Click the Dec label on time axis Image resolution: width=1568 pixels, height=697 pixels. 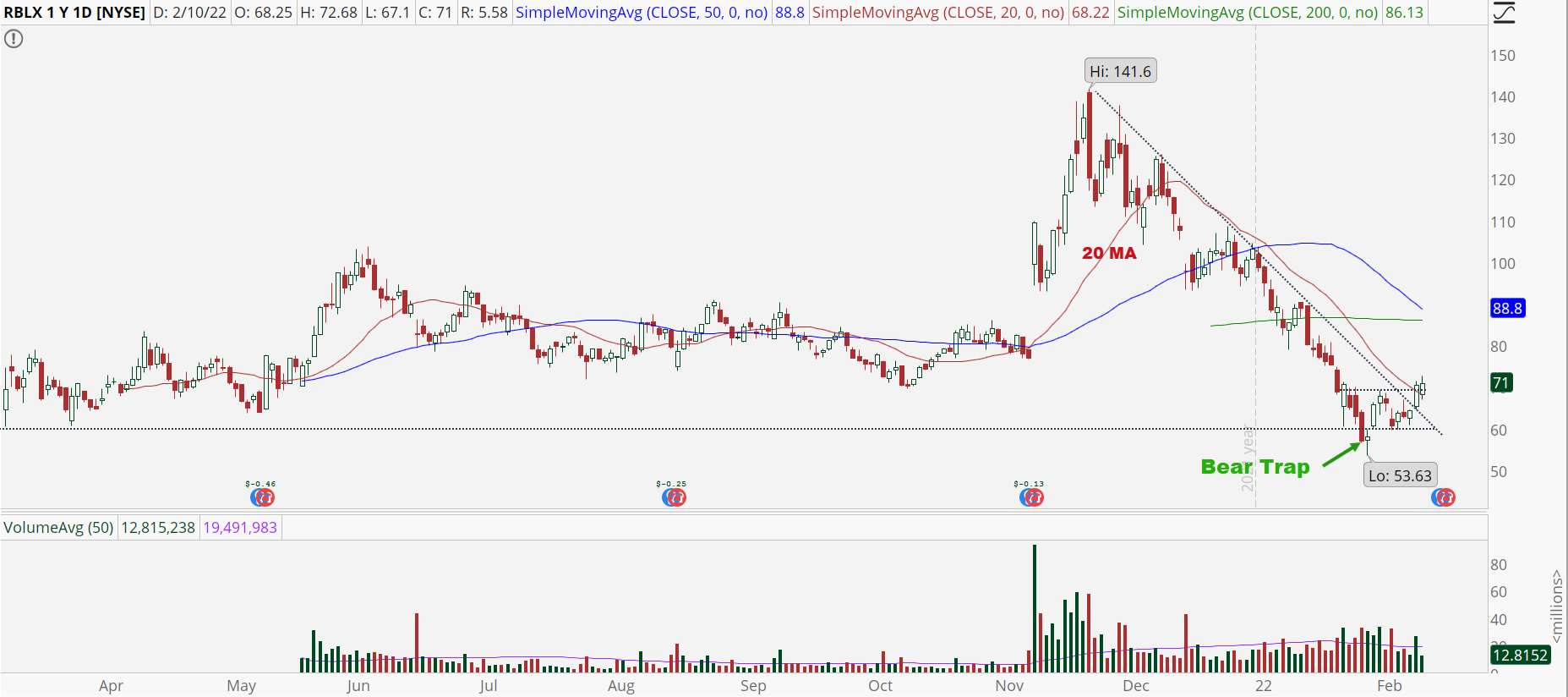pos(1135,685)
